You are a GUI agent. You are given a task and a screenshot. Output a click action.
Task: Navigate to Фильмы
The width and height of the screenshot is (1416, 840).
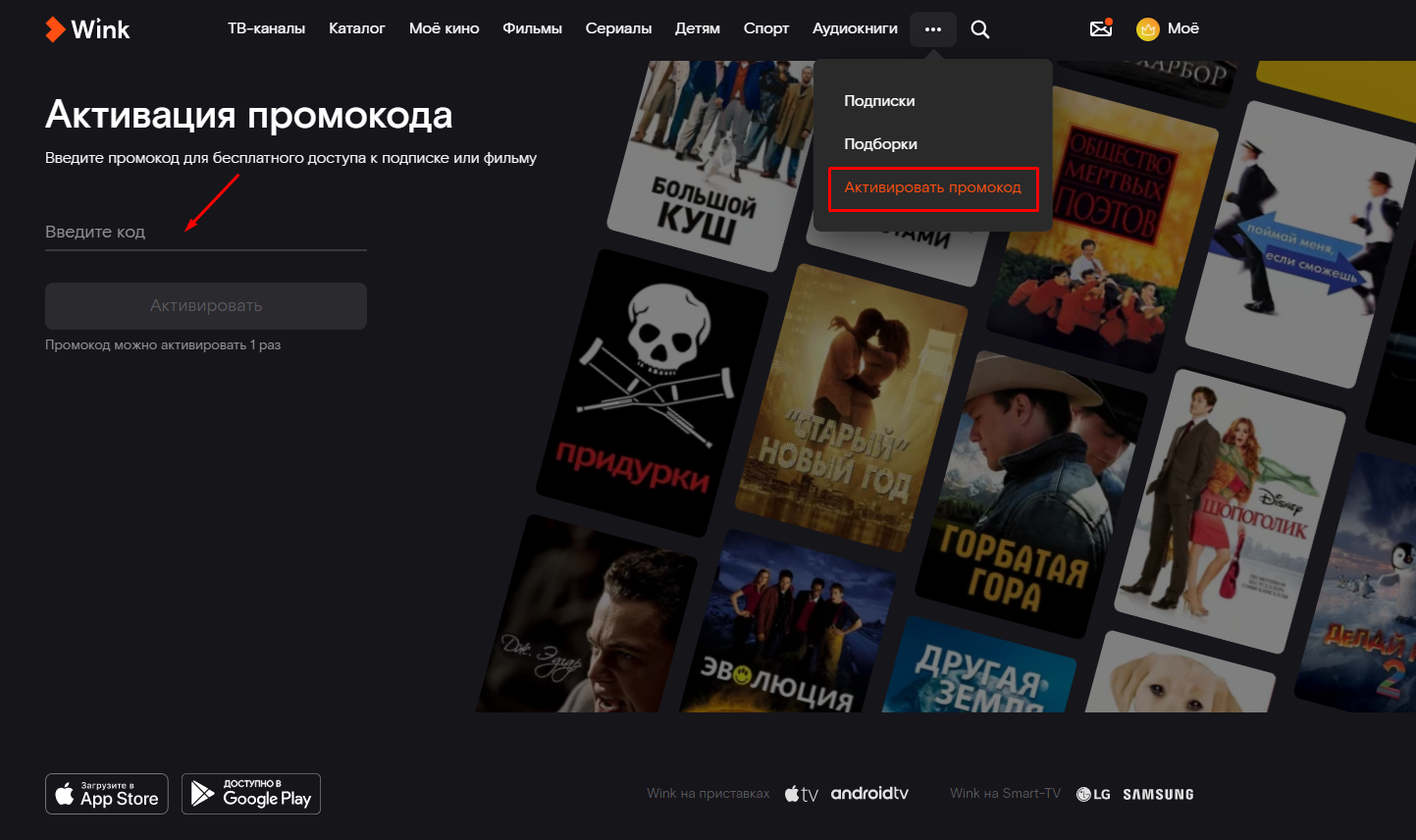click(x=532, y=28)
